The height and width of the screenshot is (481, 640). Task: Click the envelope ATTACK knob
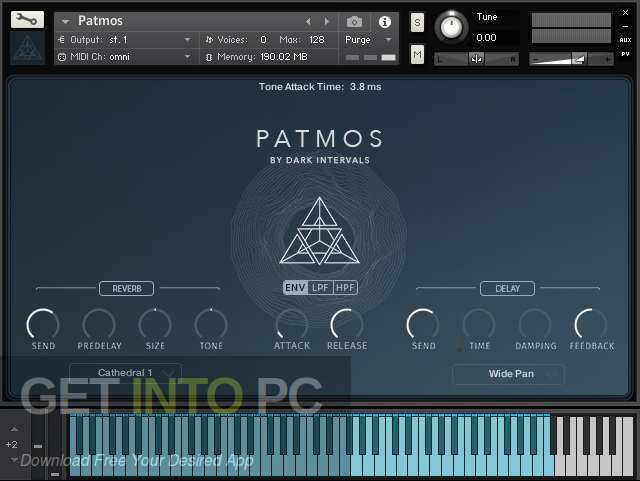pyautogui.click(x=291, y=325)
